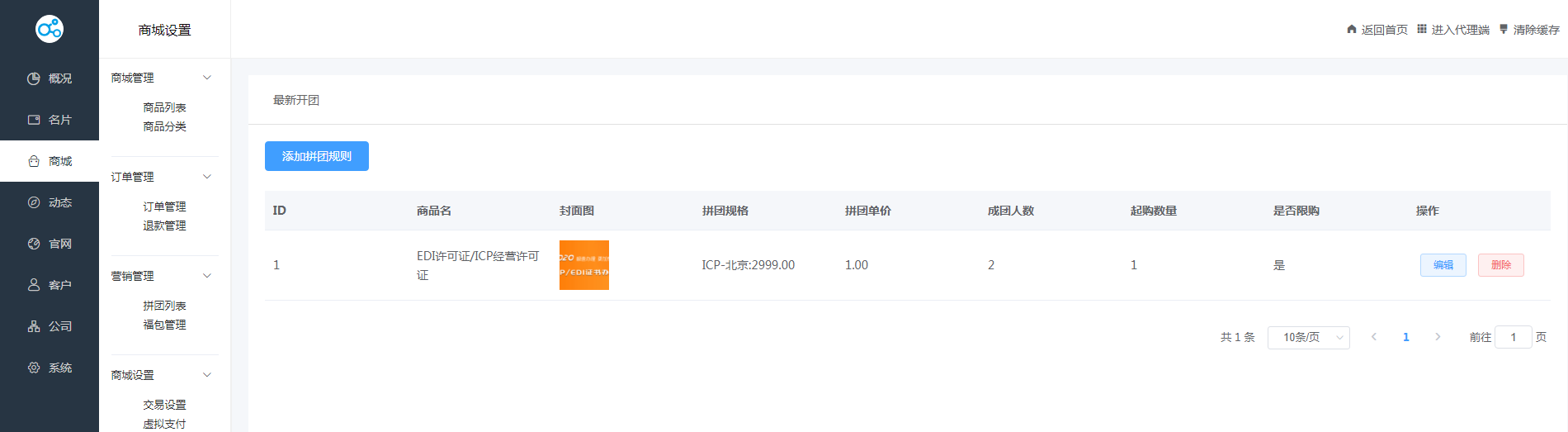1568x432 pixels.
Task: Open 动态 compass icon section
Action: click(x=50, y=202)
